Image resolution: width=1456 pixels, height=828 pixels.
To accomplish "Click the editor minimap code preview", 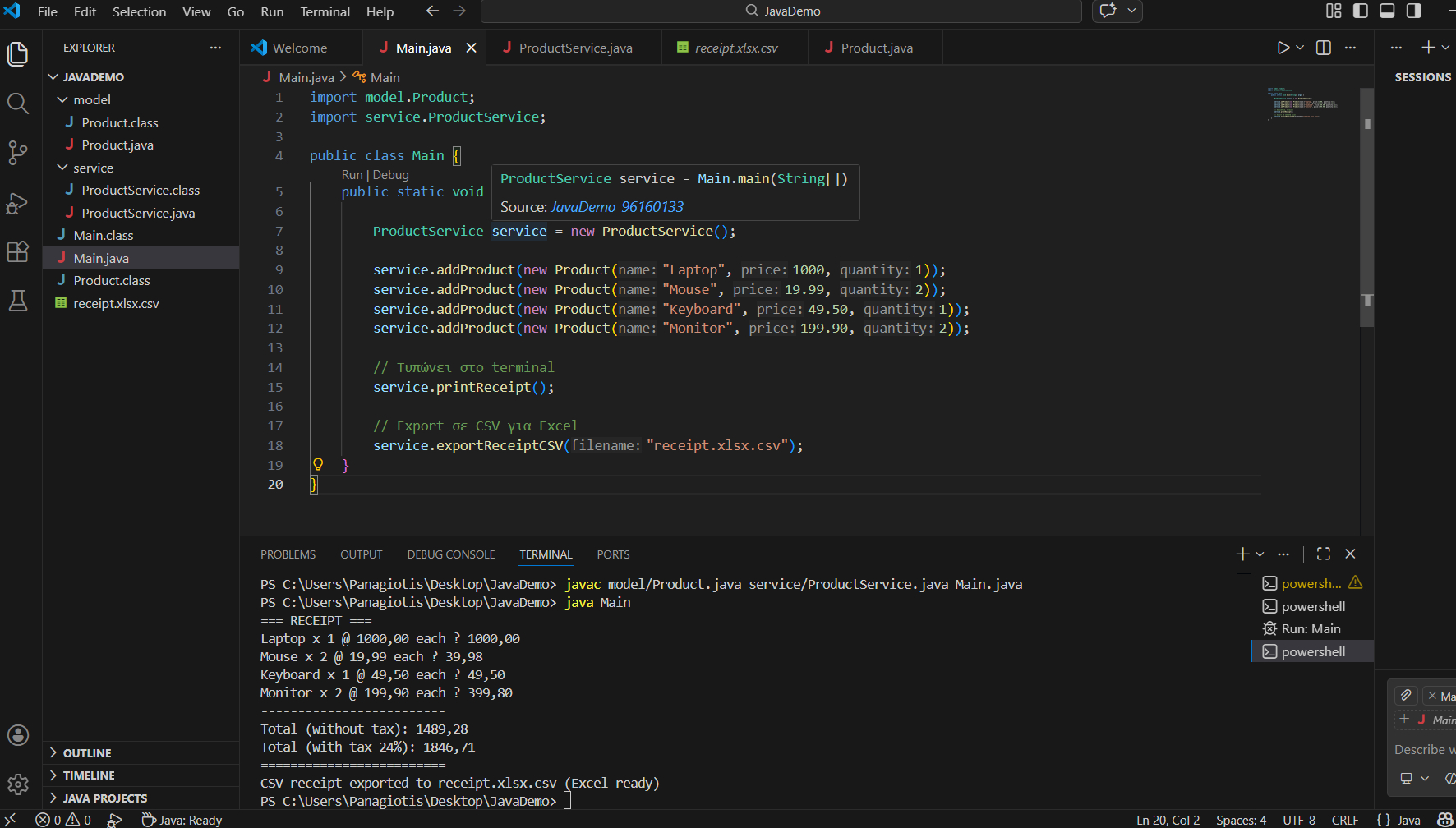I will click(x=1303, y=103).
